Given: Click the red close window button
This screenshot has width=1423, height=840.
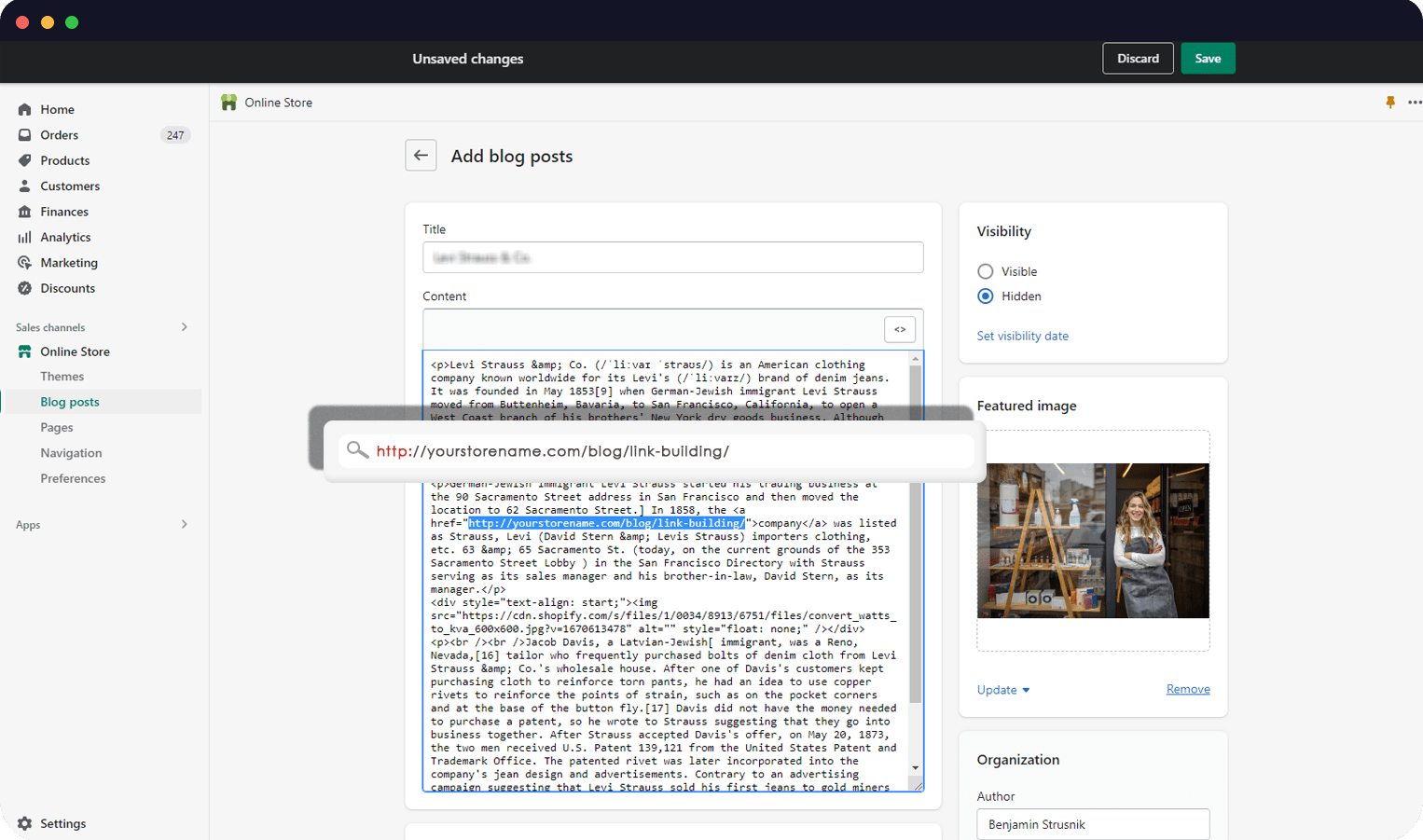Looking at the screenshot, I should [22, 22].
